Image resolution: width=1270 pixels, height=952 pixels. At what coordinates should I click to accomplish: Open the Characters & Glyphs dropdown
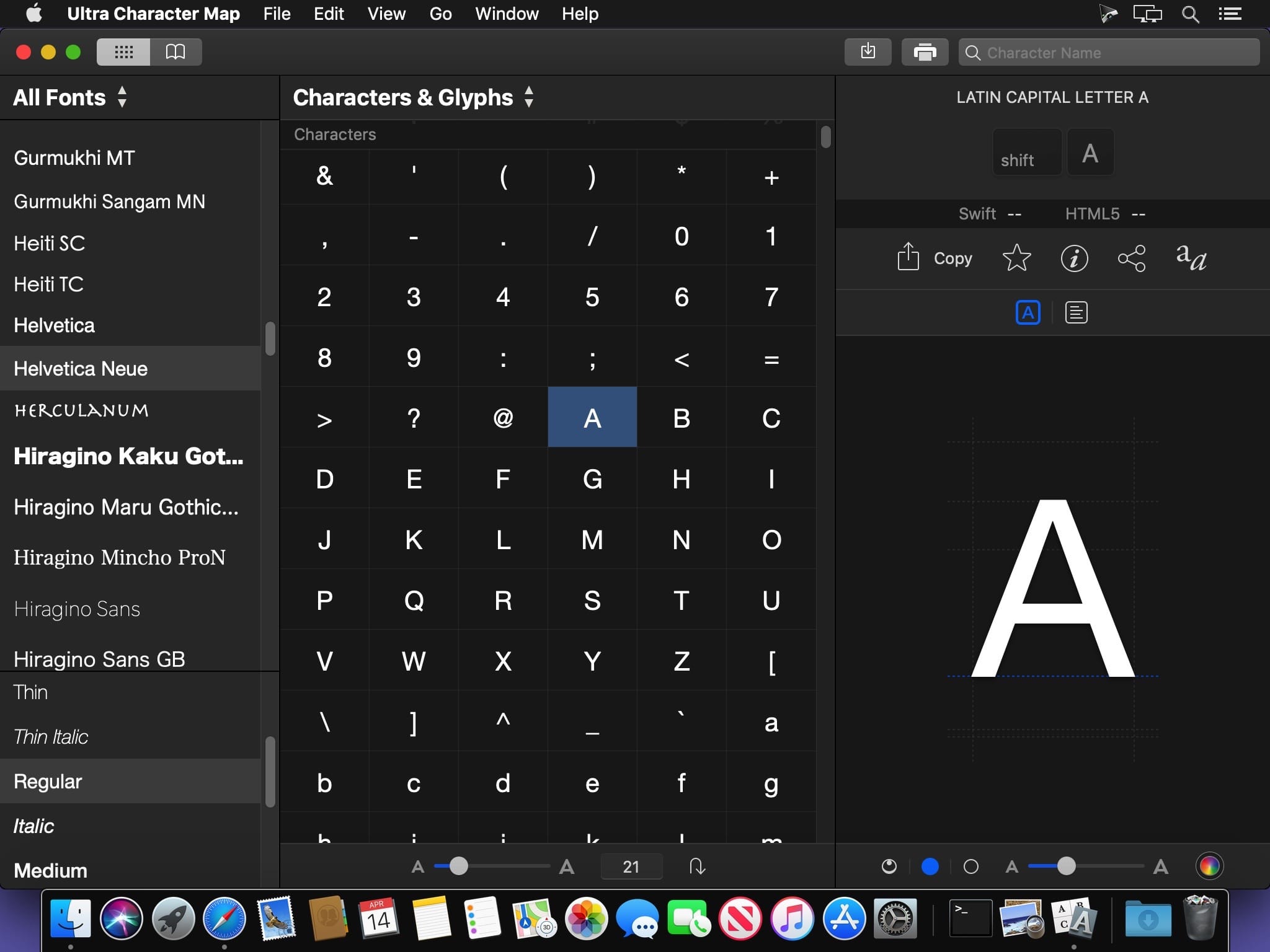point(413,97)
